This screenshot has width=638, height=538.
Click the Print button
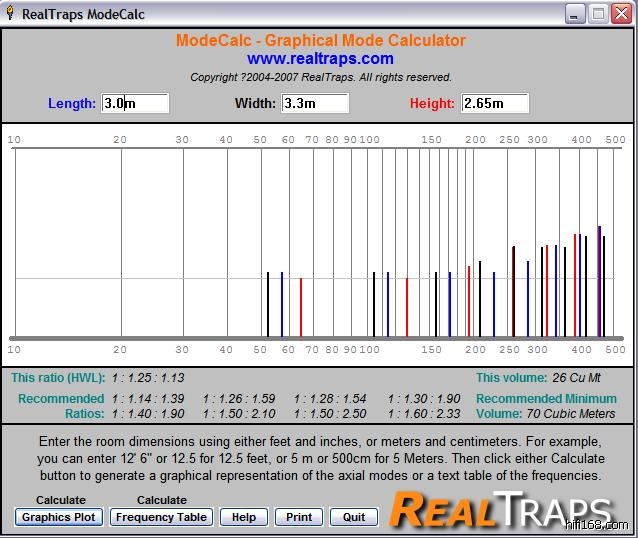(x=299, y=517)
